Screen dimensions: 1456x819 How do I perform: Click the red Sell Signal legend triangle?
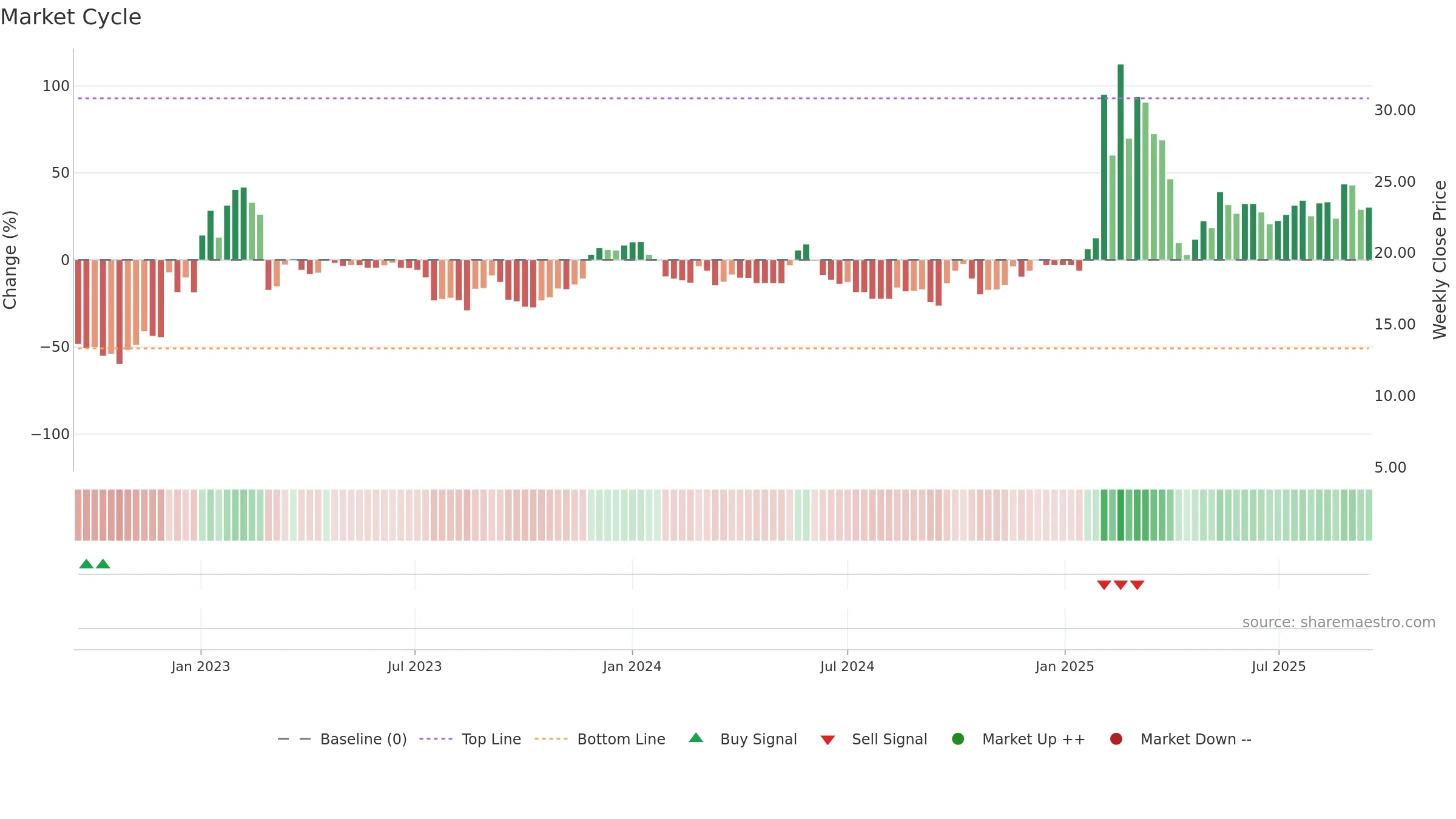click(x=827, y=740)
